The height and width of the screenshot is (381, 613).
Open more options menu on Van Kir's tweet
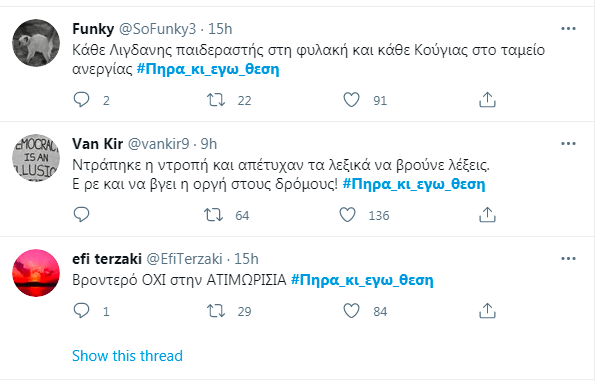click(568, 144)
